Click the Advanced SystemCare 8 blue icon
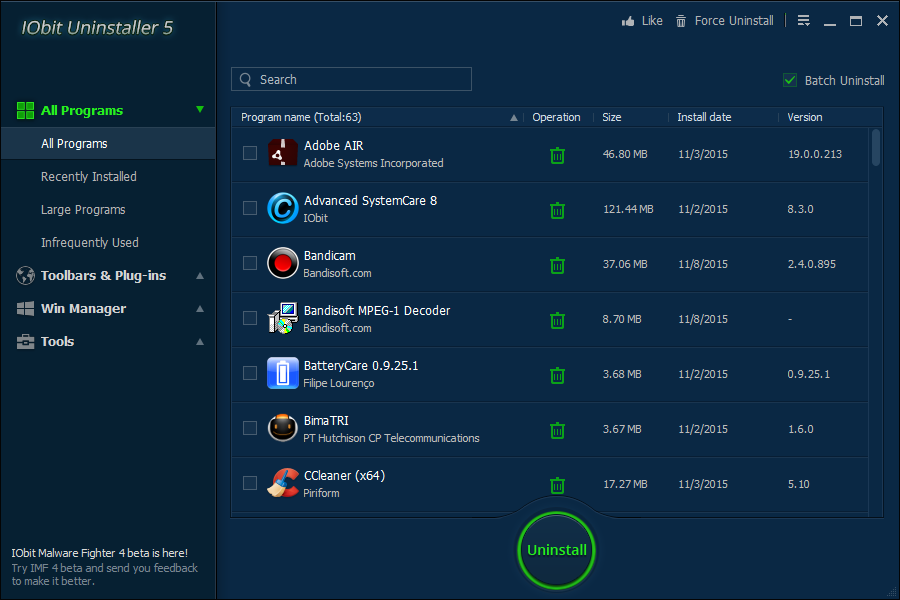 point(282,208)
